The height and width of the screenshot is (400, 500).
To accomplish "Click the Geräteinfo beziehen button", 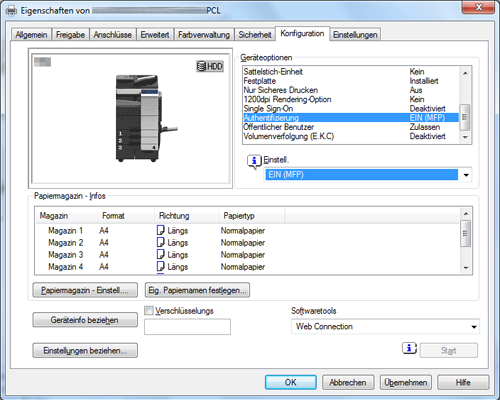I will point(85,320).
